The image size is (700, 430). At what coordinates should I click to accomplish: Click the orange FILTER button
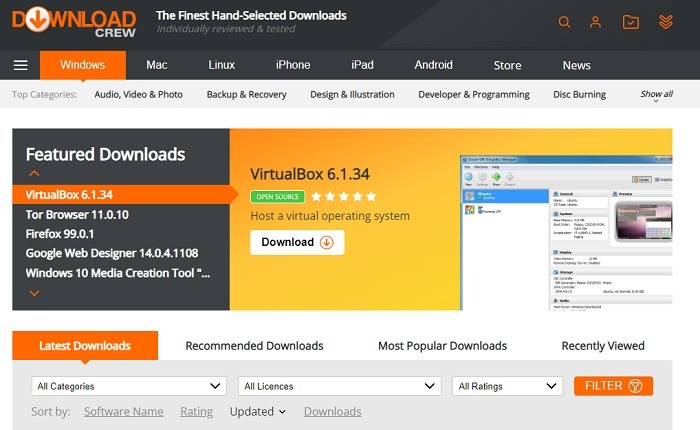click(x=613, y=386)
